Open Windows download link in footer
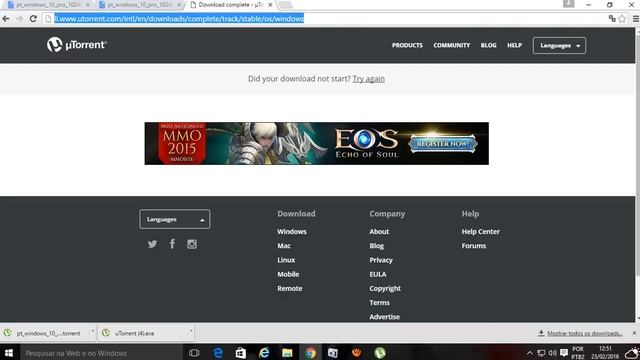 tap(292, 231)
